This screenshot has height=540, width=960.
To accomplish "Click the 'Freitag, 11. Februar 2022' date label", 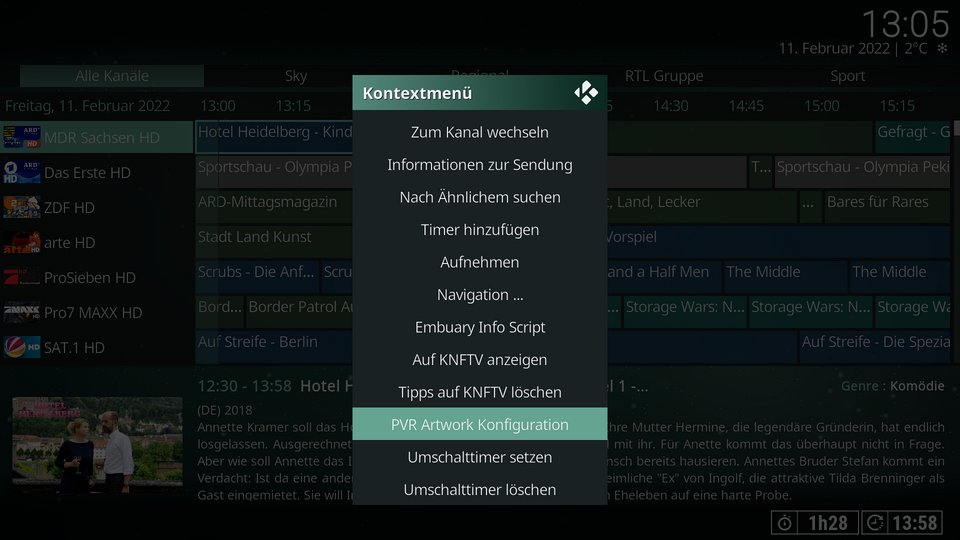I will [x=88, y=106].
